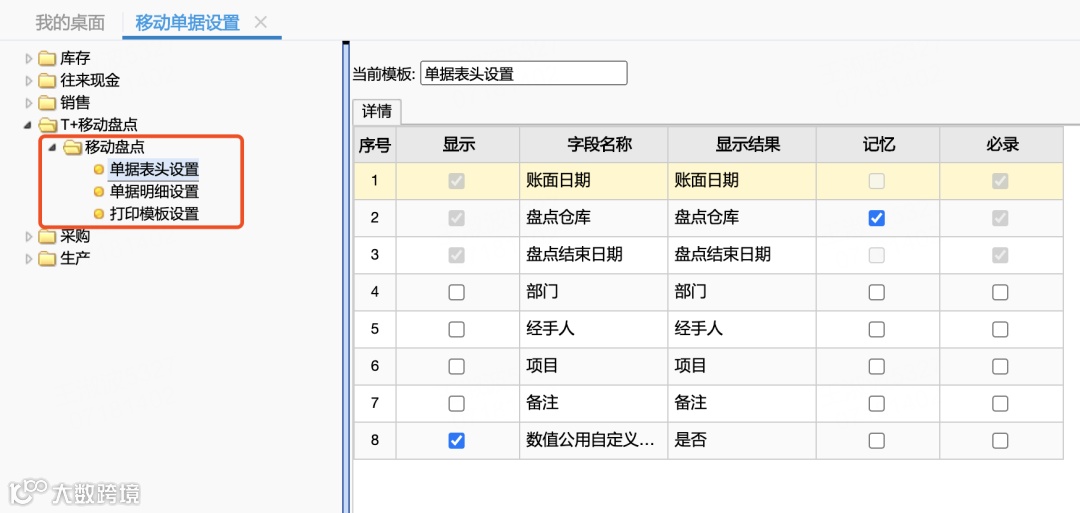This screenshot has width=1080, height=513.
Task: Click the 显示 column header
Action: click(x=458, y=145)
